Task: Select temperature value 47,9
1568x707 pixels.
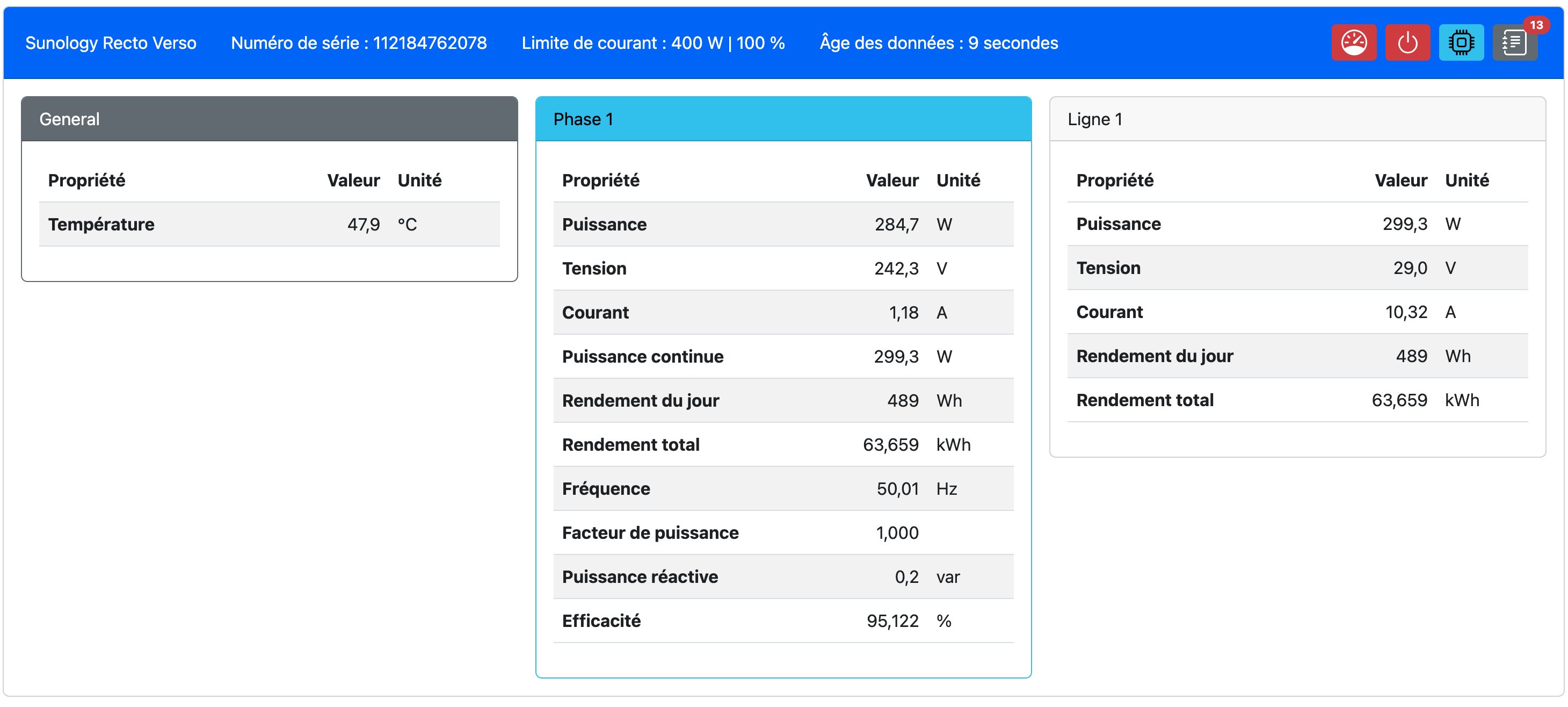Action: (364, 224)
